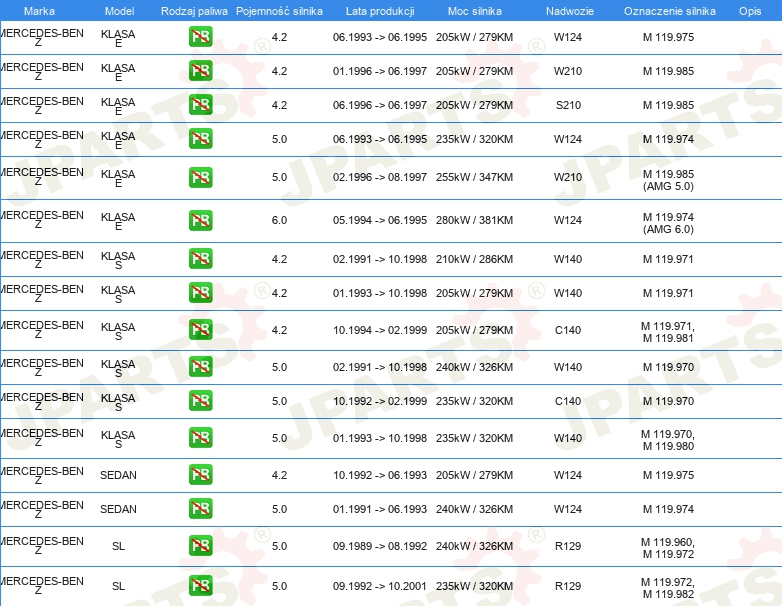Click the date range 09.1989 -> 08.1992

click(380, 547)
